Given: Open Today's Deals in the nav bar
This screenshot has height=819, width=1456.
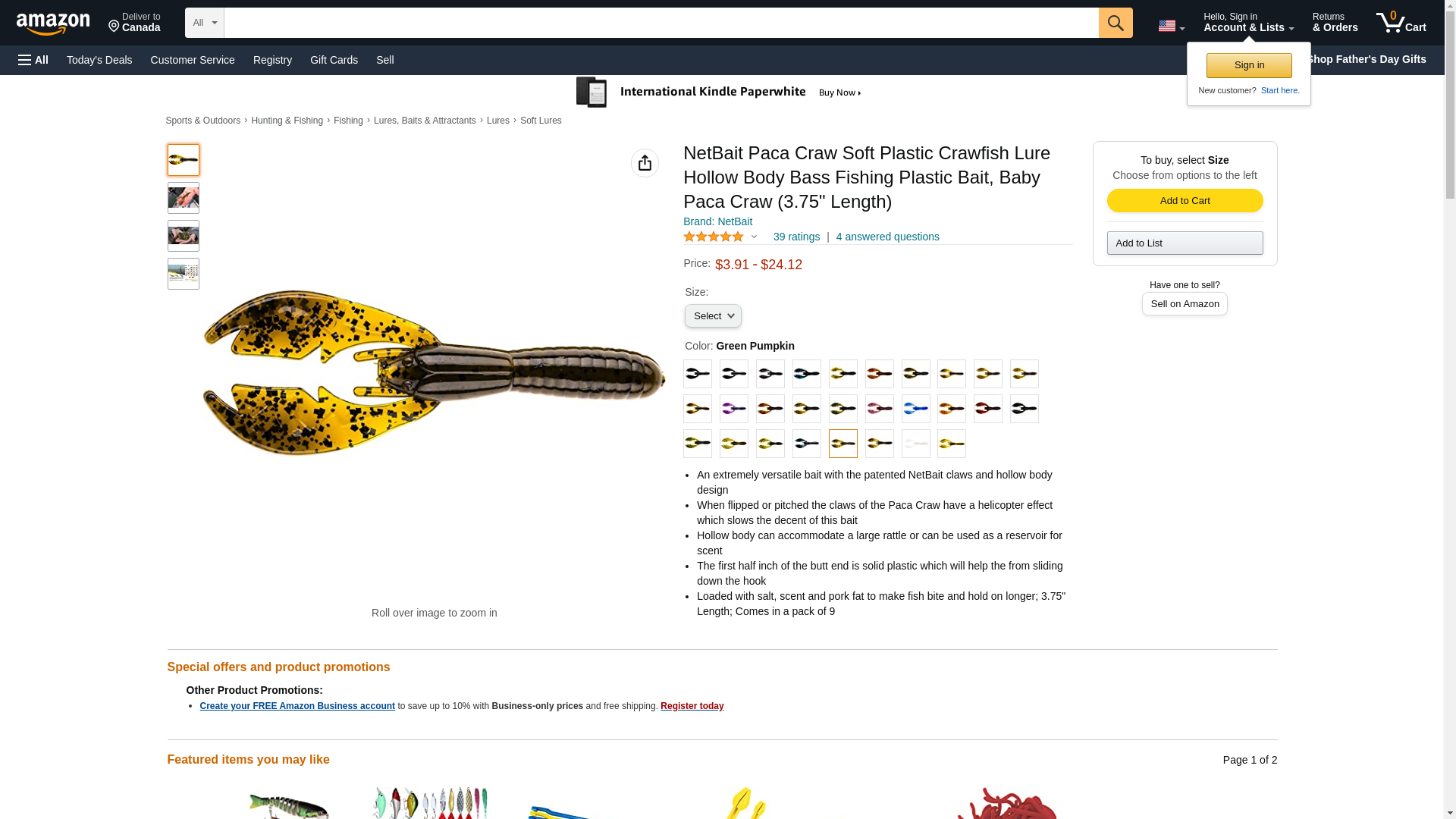Looking at the screenshot, I should tap(99, 60).
